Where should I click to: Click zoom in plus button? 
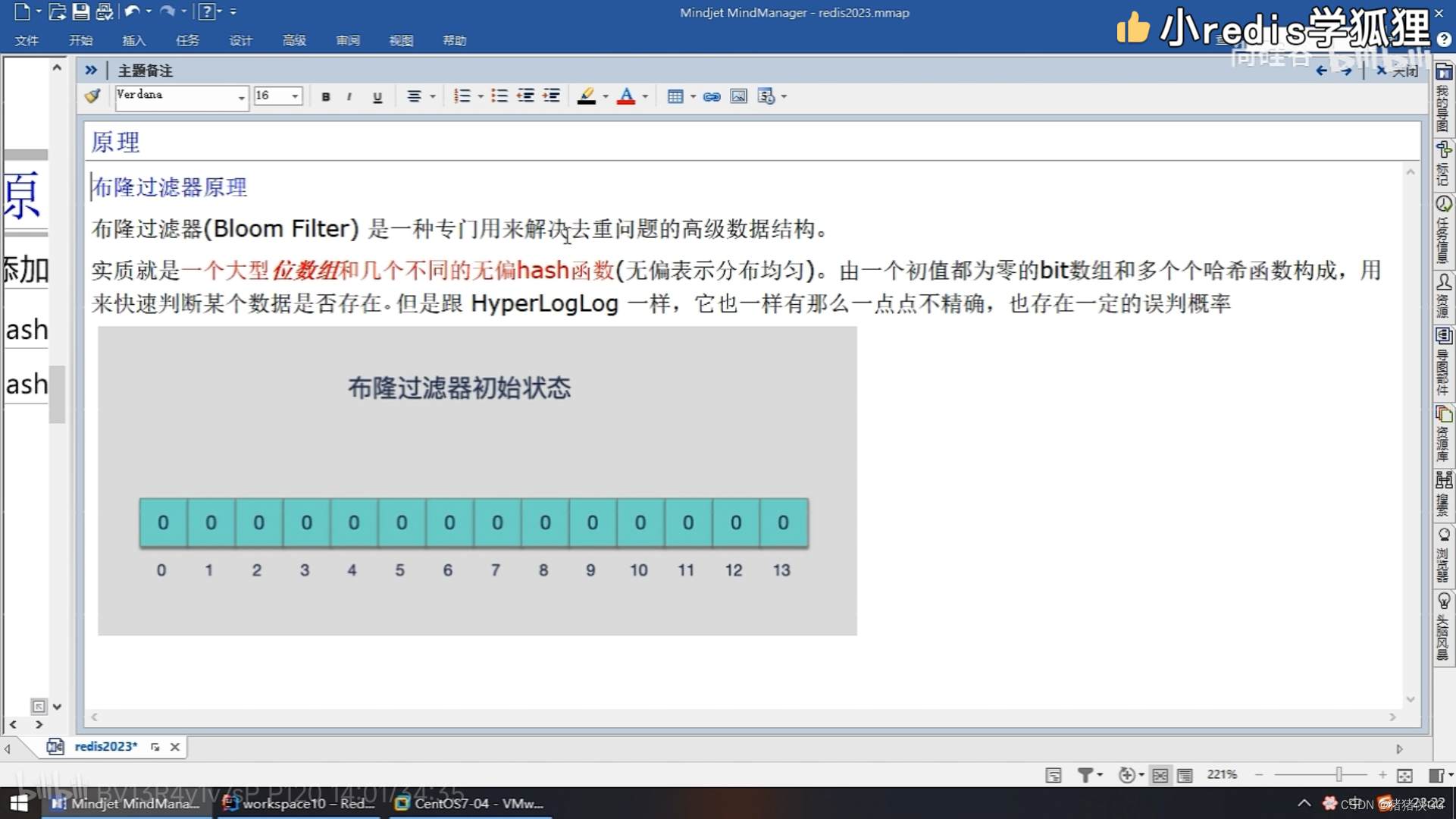tap(1382, 774)
